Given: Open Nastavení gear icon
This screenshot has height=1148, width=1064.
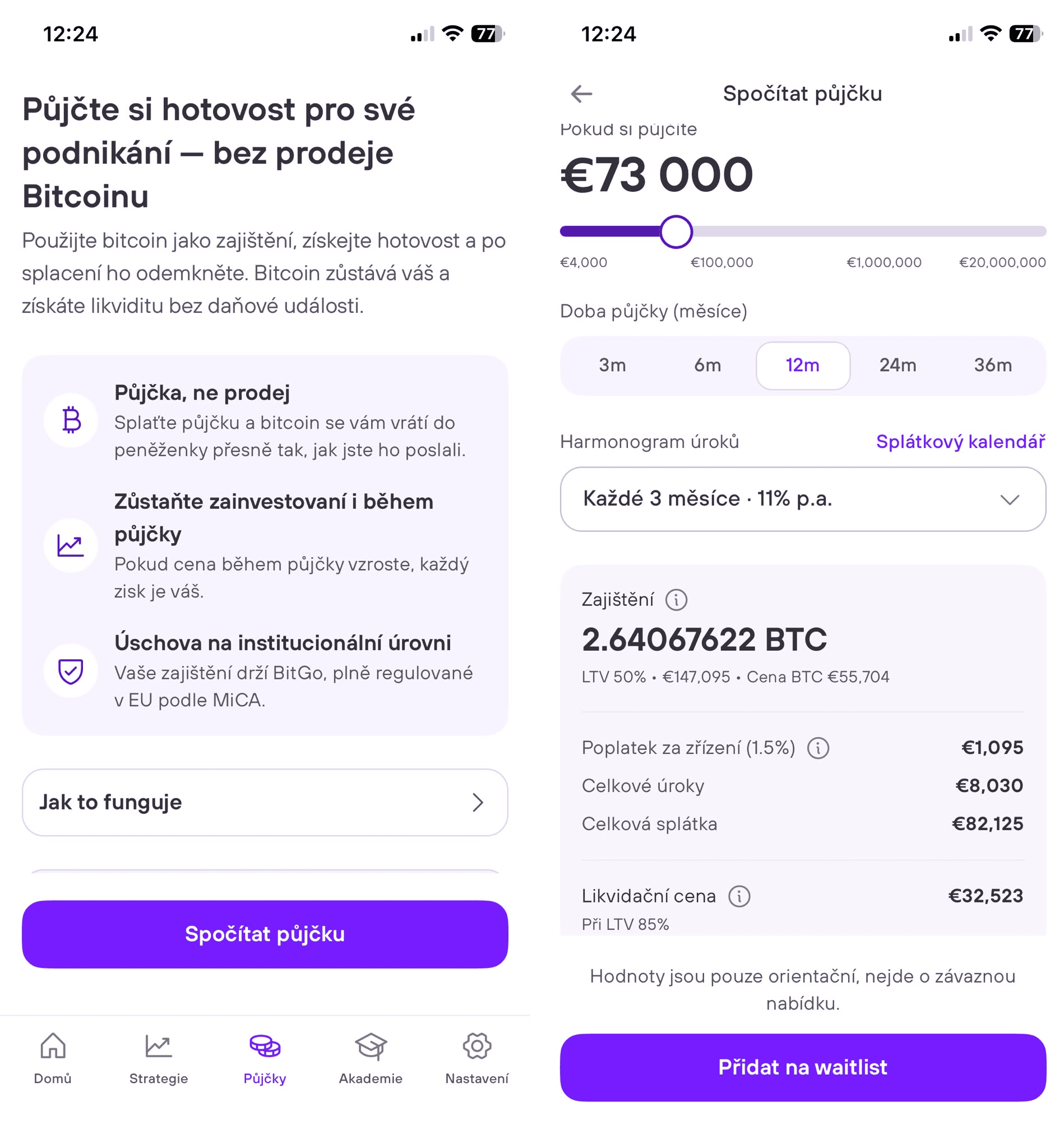Looking at the screenshot, I should [477, 1045].
